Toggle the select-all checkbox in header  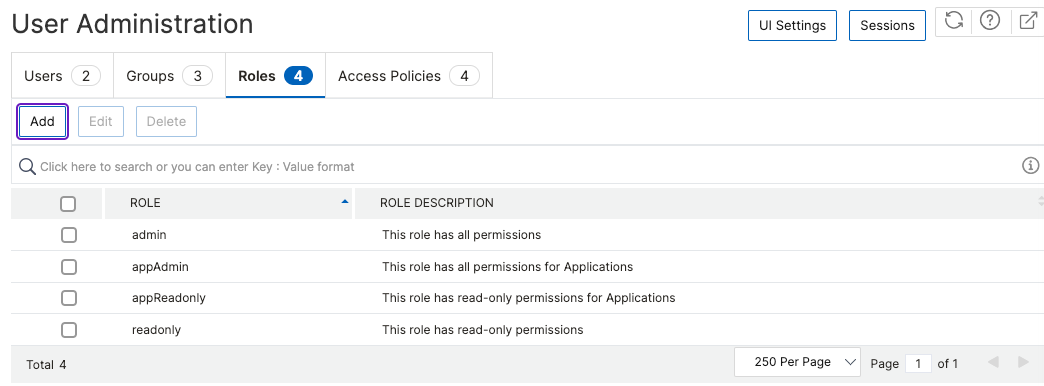coord(68,204)
